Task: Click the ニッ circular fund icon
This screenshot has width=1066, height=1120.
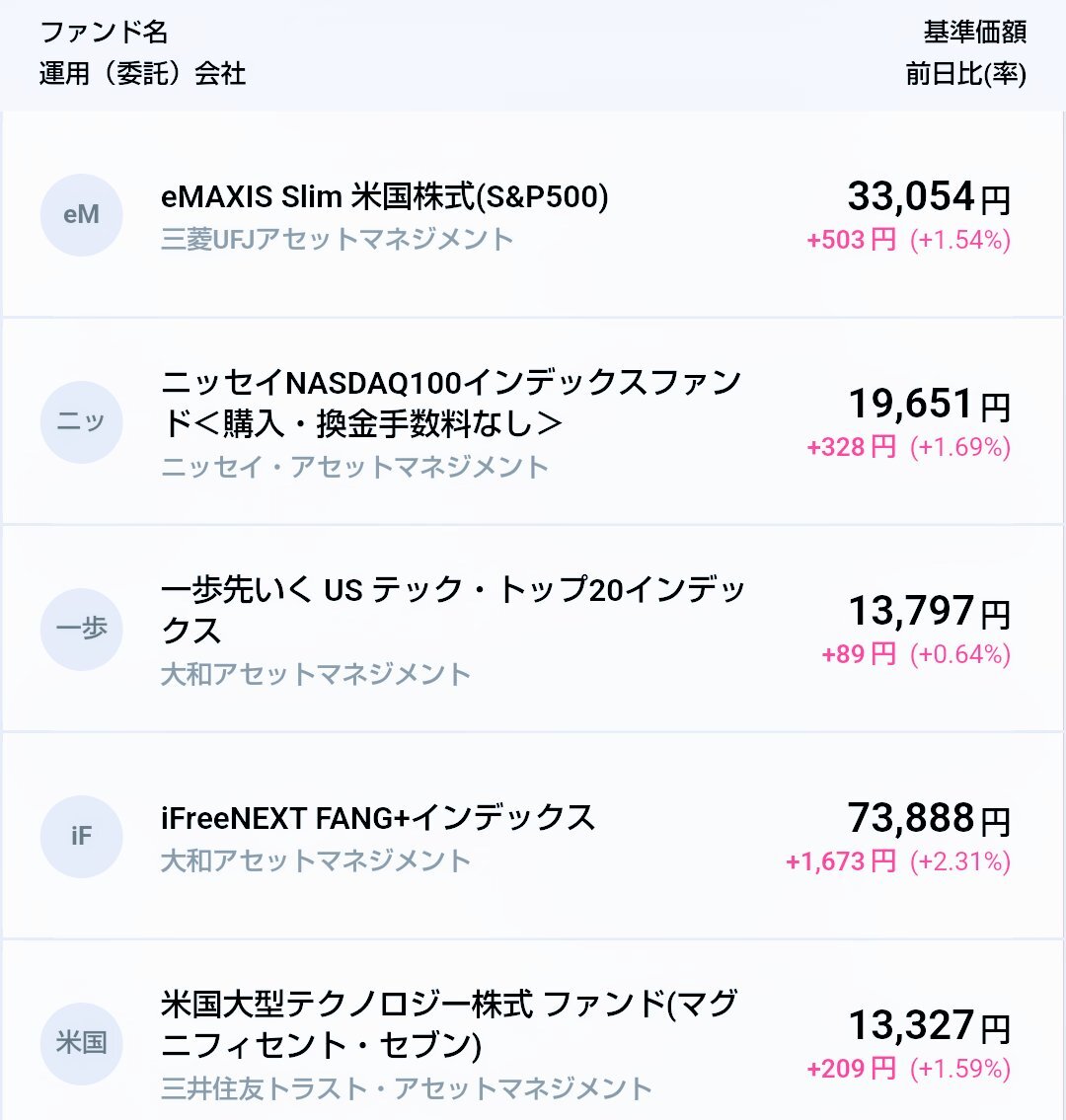Action: (82, 422)
